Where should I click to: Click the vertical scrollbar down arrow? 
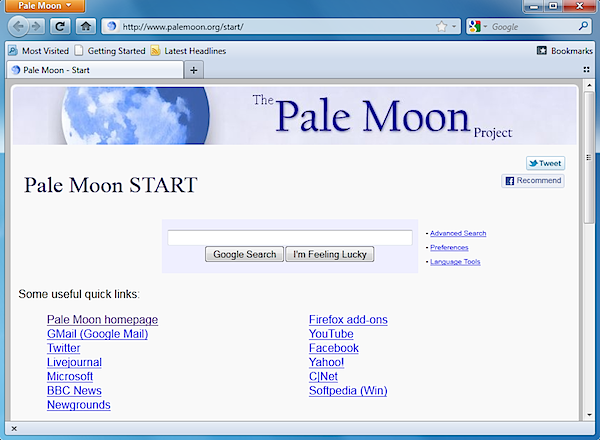click(589, 414)
